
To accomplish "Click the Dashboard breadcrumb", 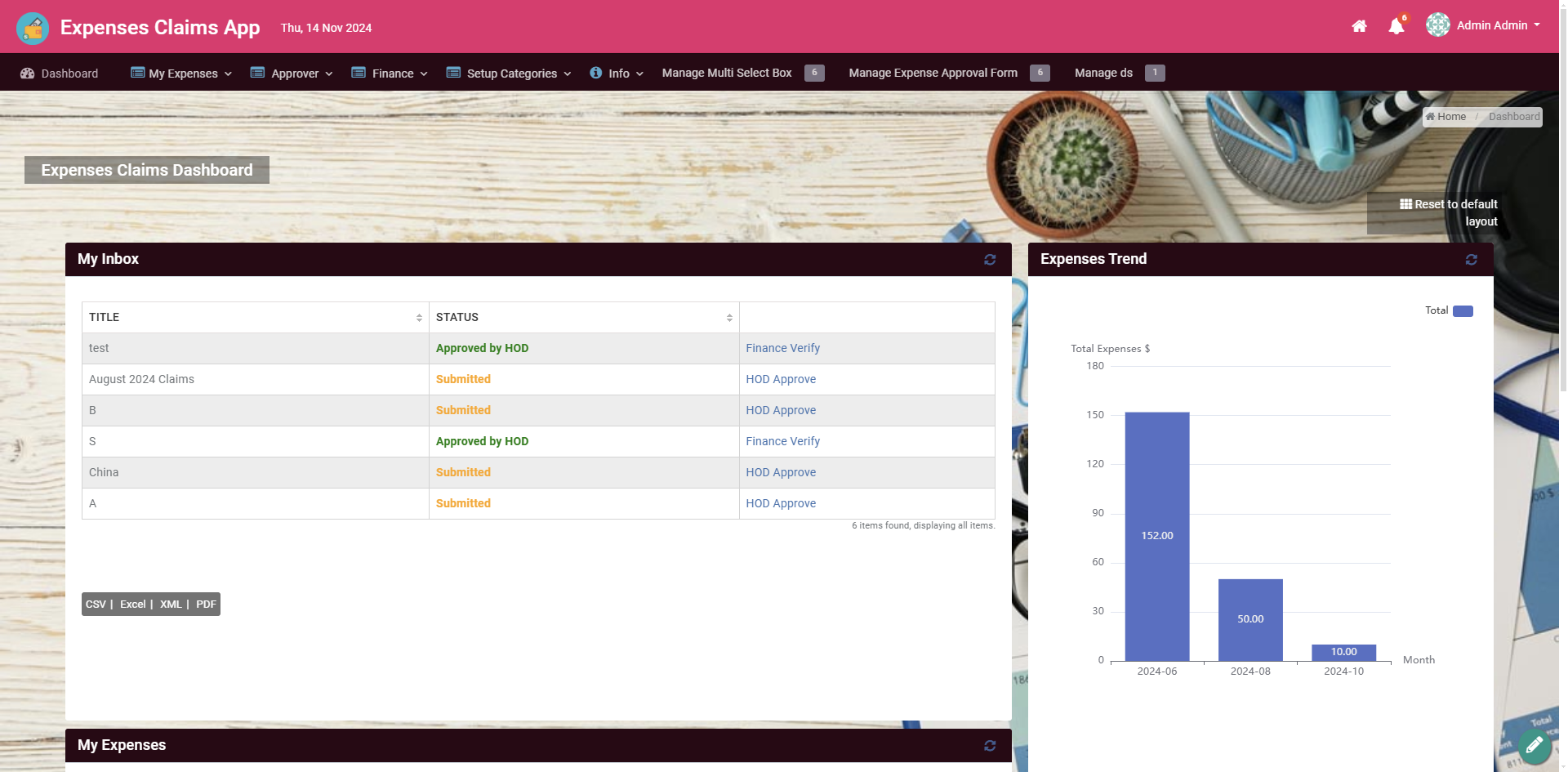I will point(1513,117).
